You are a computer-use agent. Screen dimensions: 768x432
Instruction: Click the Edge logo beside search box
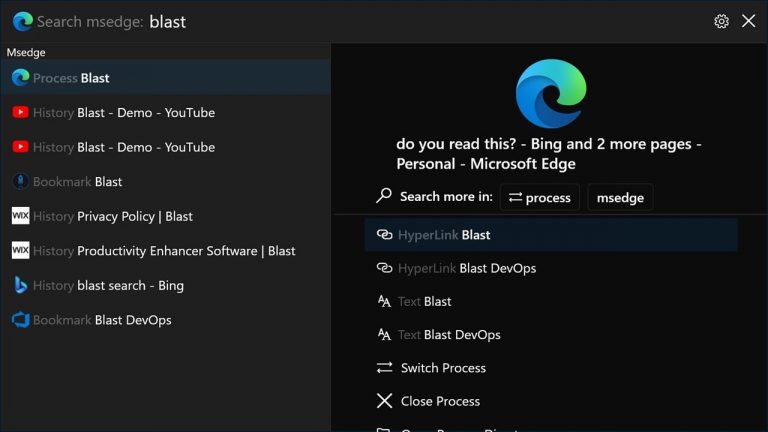tap(23, 22)
